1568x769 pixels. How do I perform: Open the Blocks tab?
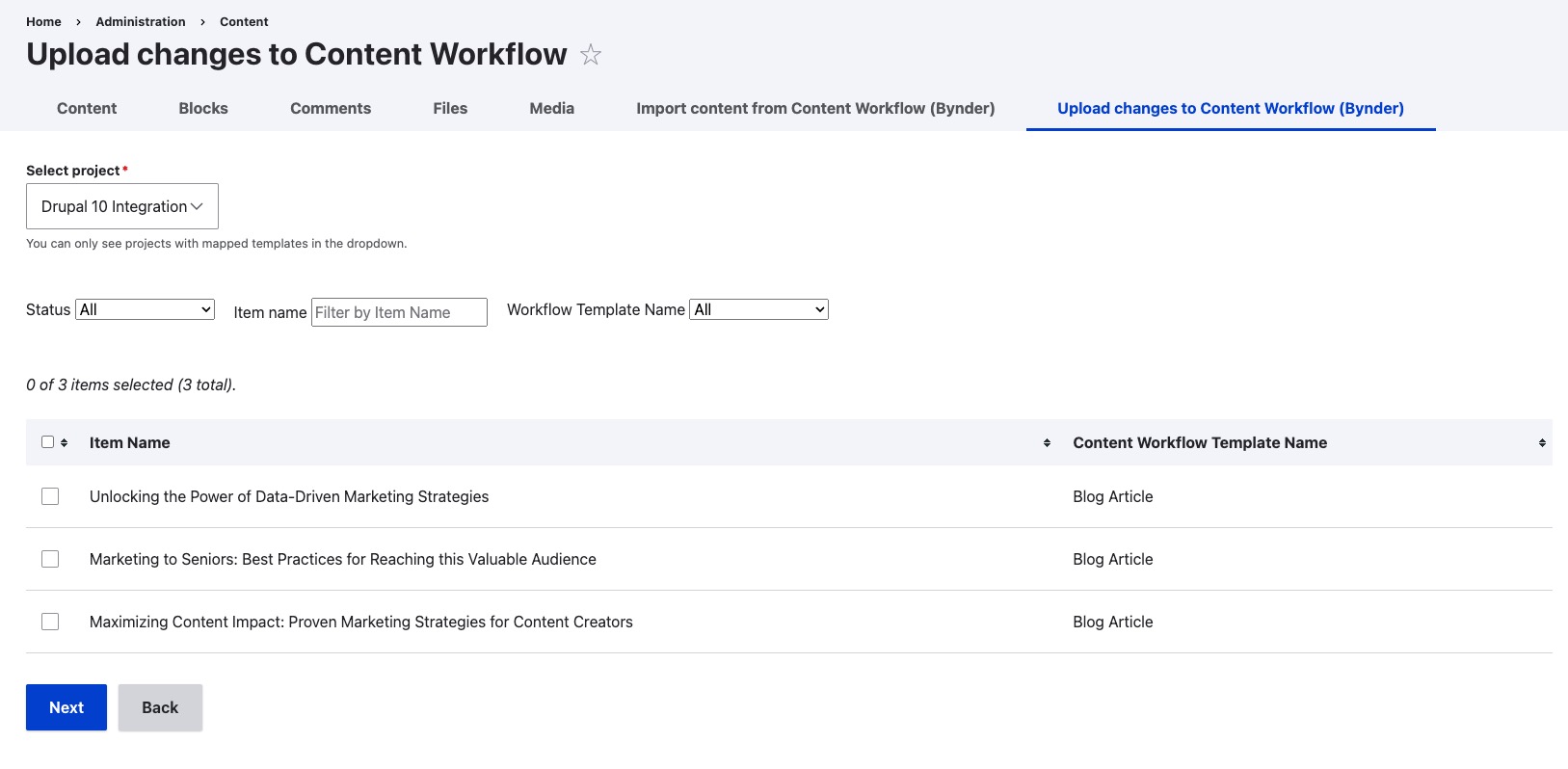pos(203,109)
